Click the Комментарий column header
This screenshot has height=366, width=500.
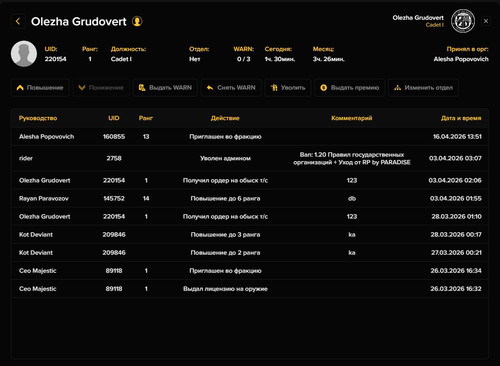(x=352, y=118)
